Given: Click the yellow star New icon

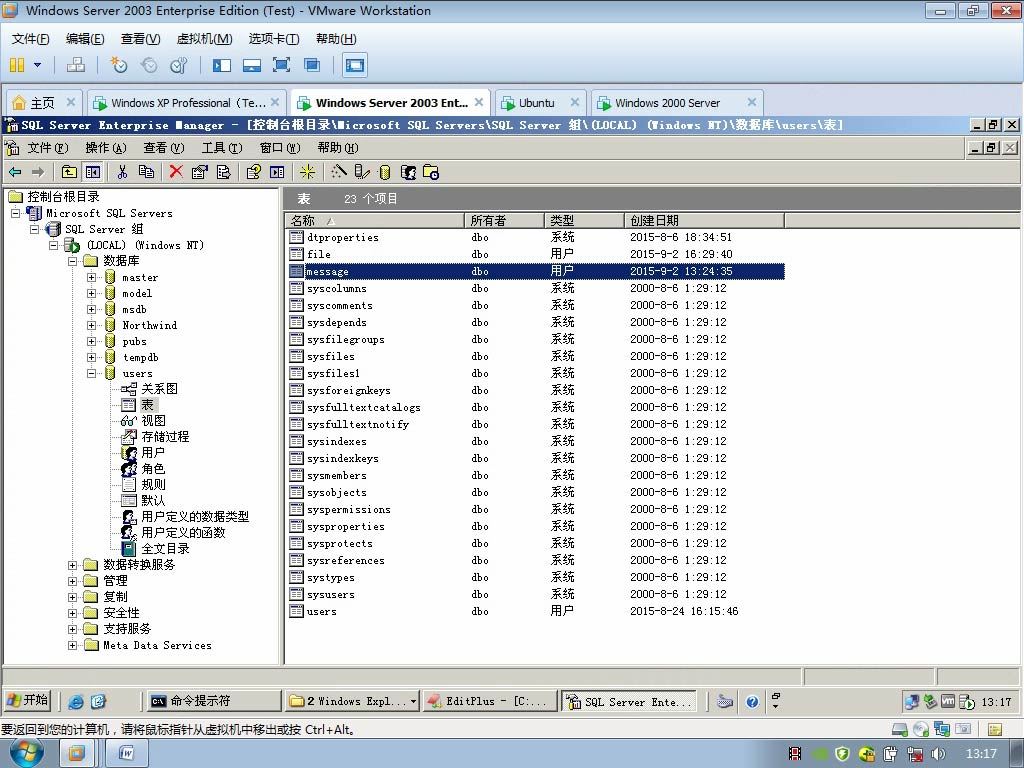Looking at the screenshot, I should point(307,172).
